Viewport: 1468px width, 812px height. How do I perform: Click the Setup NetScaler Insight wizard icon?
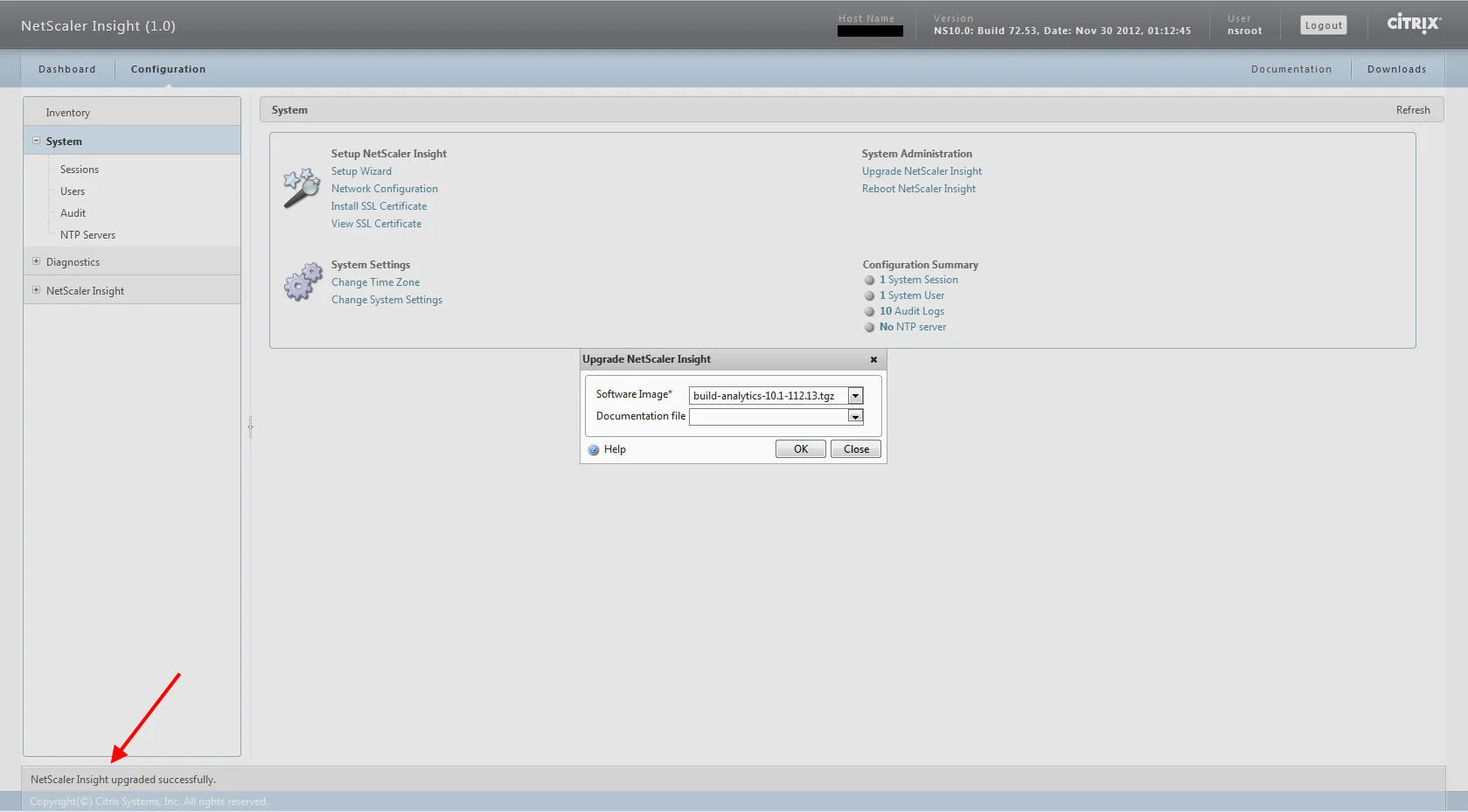point(302,188)
